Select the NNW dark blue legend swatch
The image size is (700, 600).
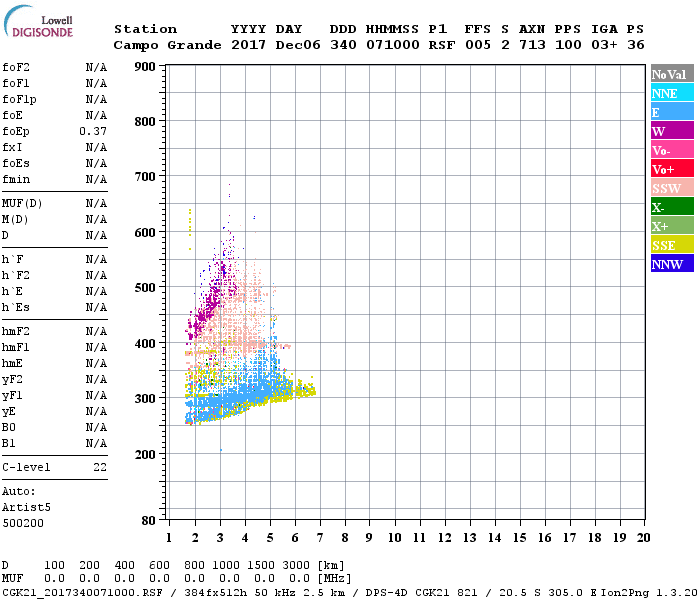click(x=672, y=263)
